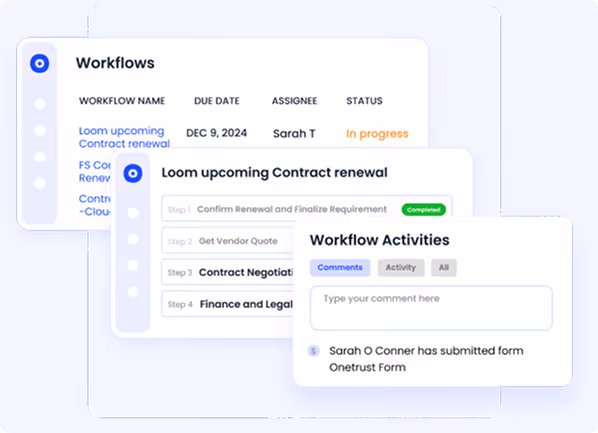Click the DUE DATE column header

tap(217, 101)
